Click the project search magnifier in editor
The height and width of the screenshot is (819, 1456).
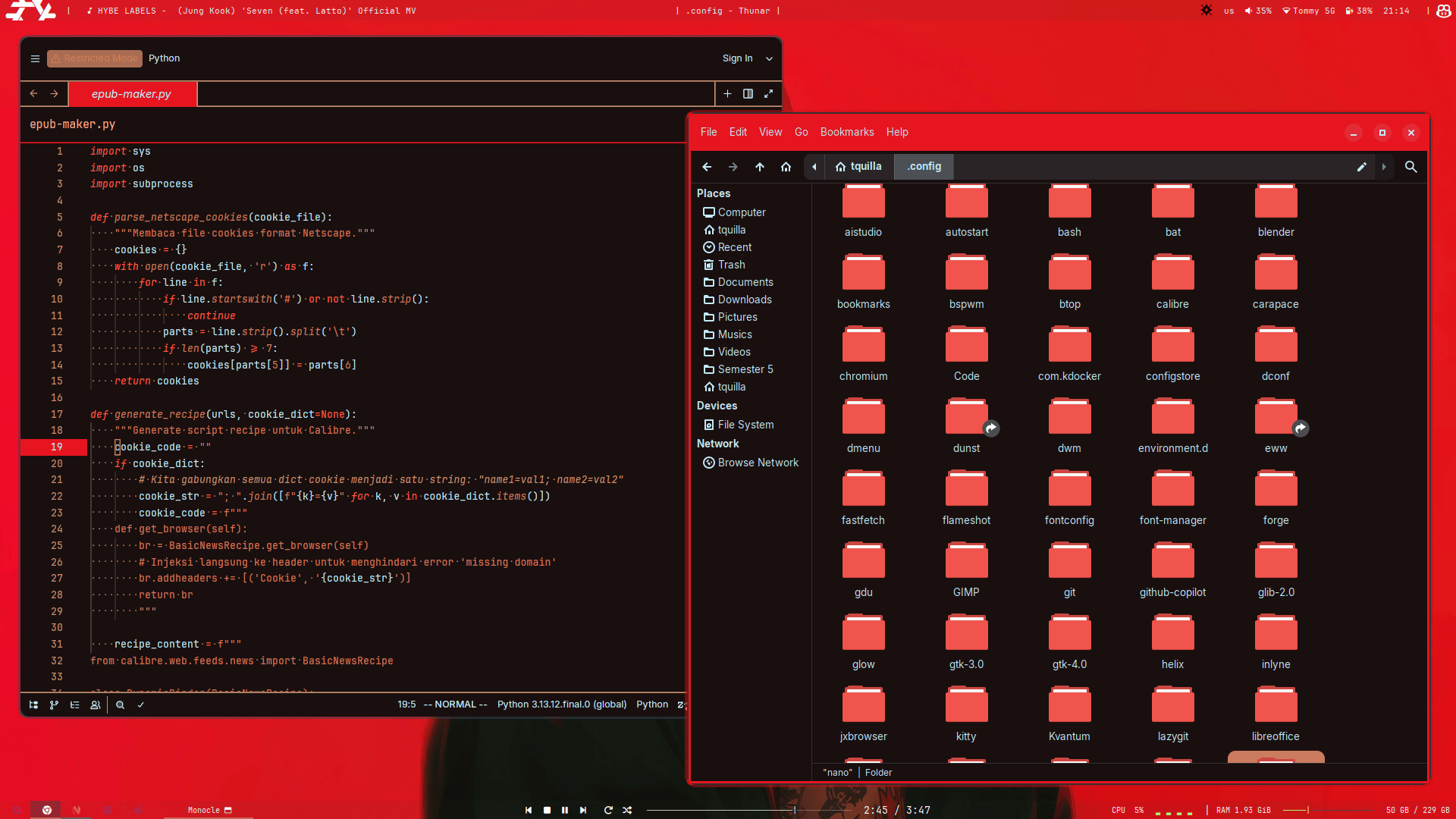coord(120,704)
